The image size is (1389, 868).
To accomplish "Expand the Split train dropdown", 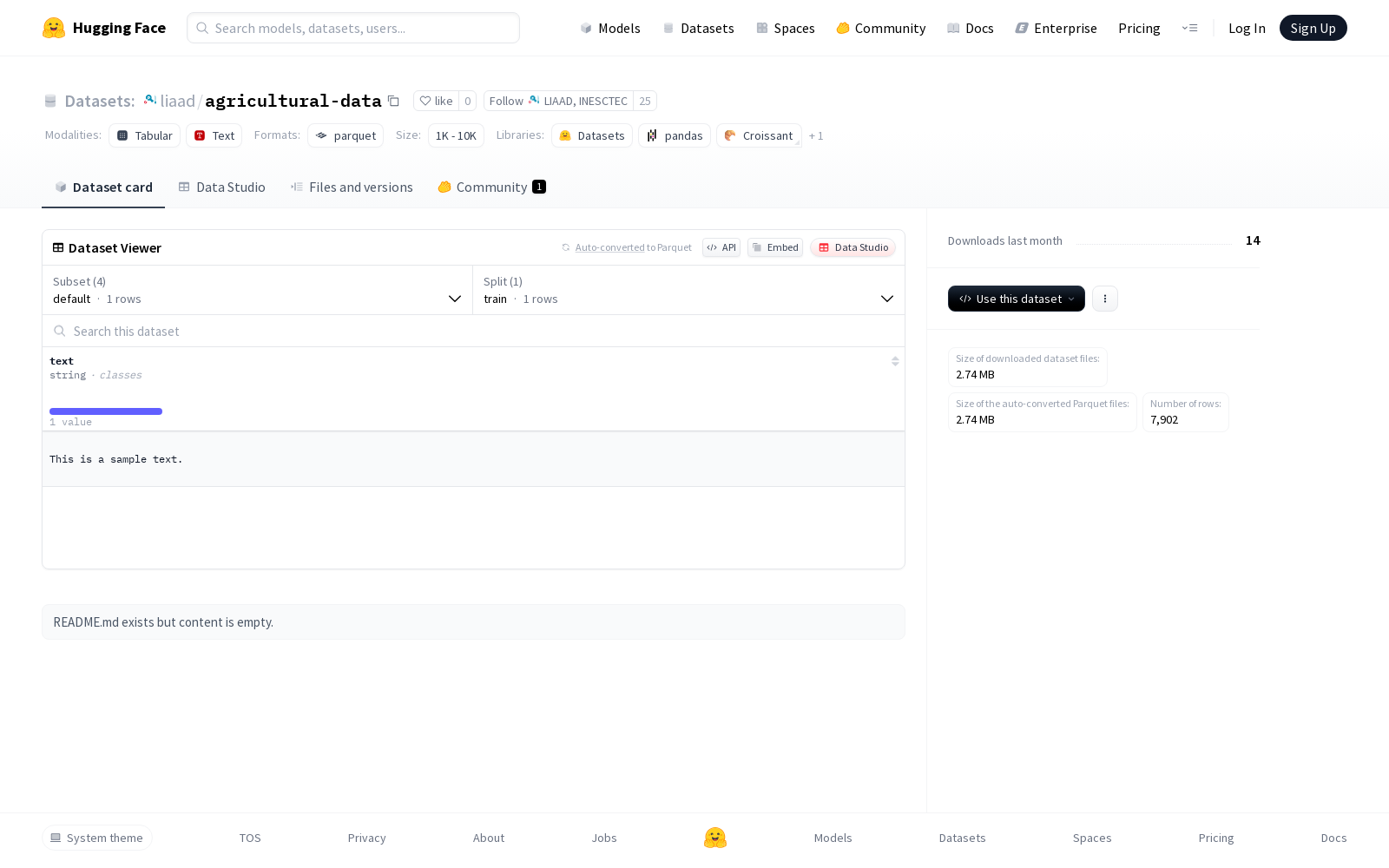I will coord(688,290).
